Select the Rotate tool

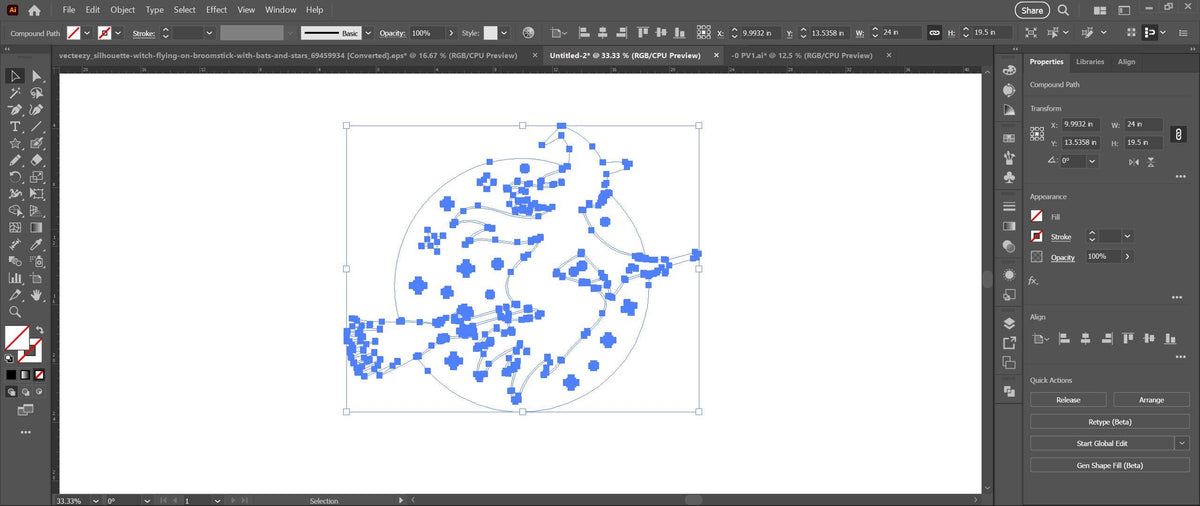click(x=16, y=177)
